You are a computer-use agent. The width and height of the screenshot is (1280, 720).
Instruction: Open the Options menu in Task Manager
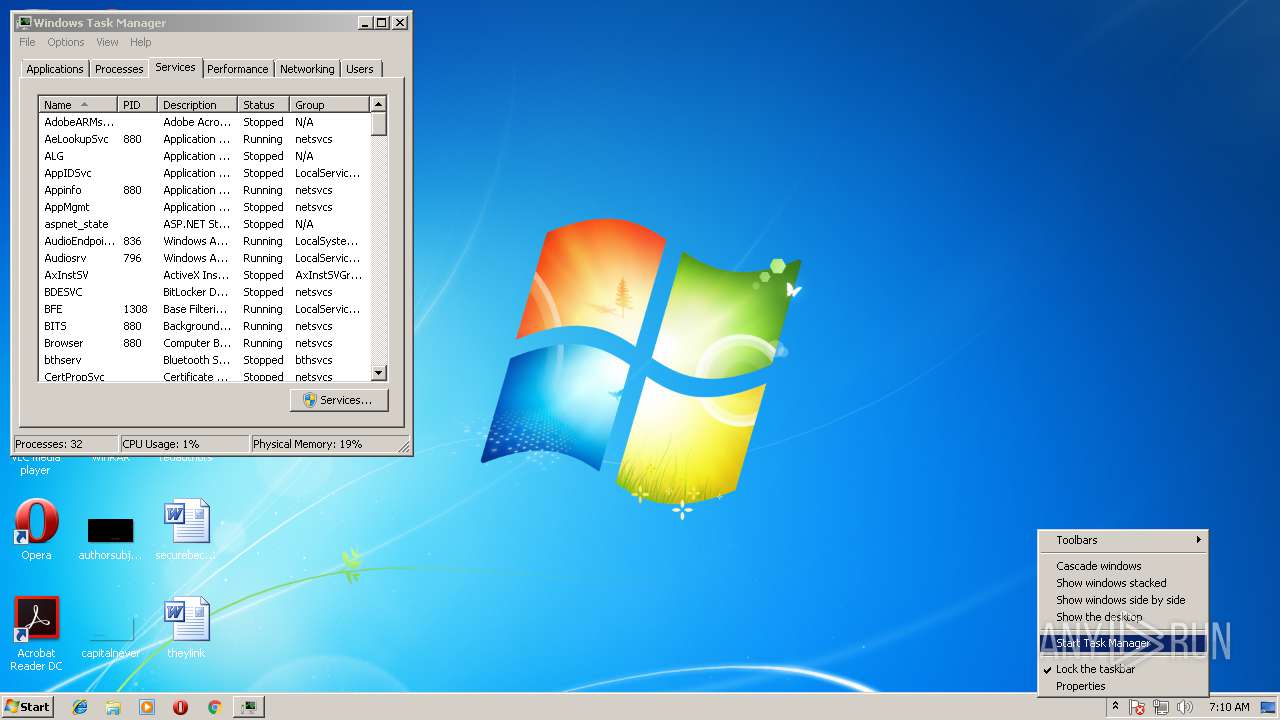(66, 42)
